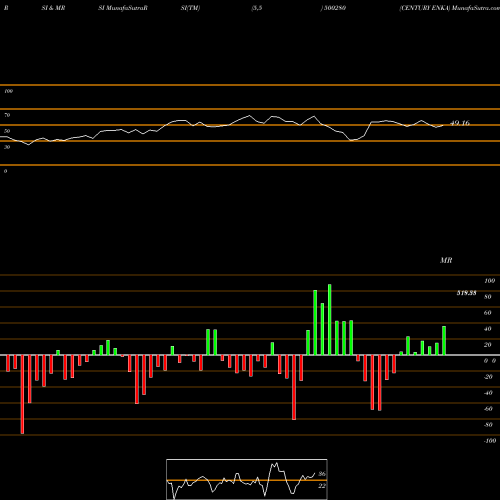Open the mini overview chart thumbnail
Screen dimensions: 500x500
(x=247, y=479)
